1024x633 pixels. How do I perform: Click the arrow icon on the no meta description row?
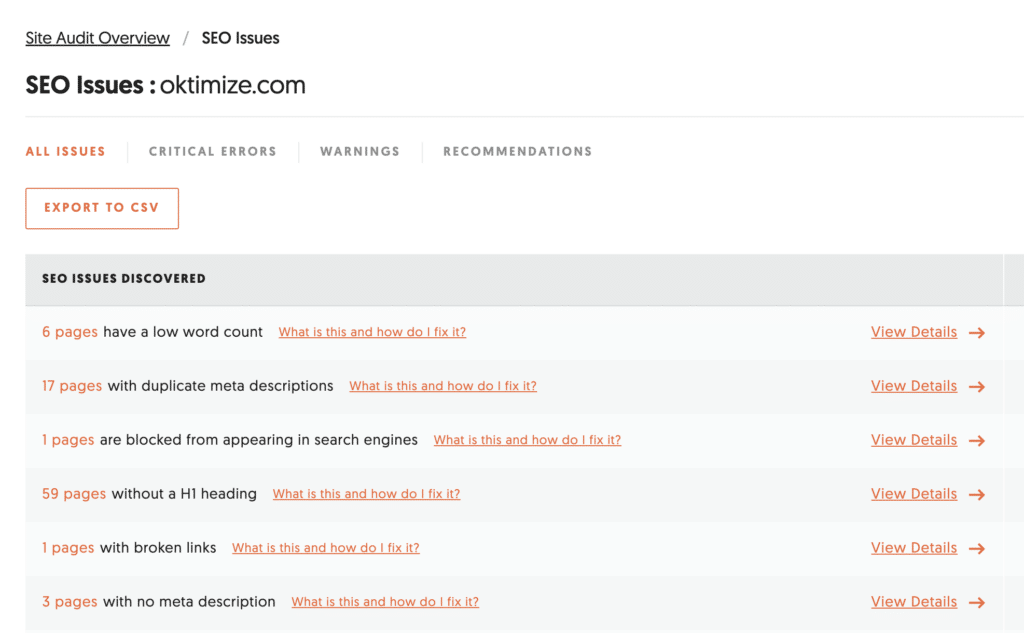[x=977, y=602]
